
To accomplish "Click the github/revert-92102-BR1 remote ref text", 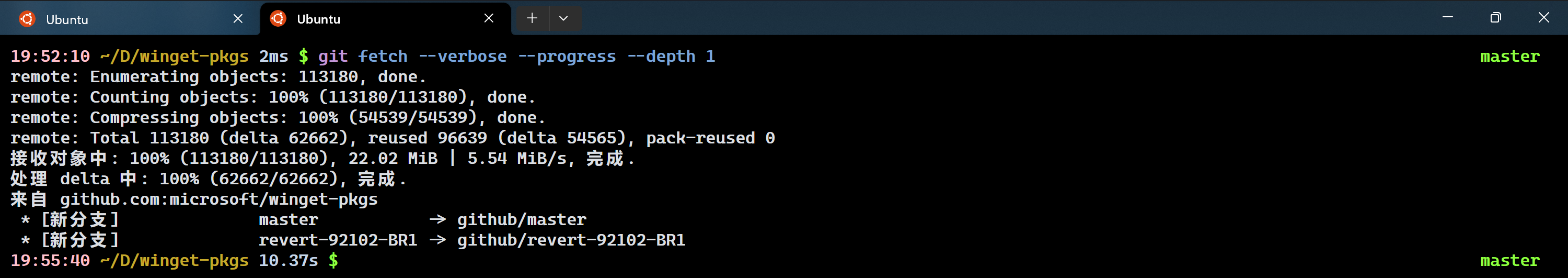I will point(571,240).
